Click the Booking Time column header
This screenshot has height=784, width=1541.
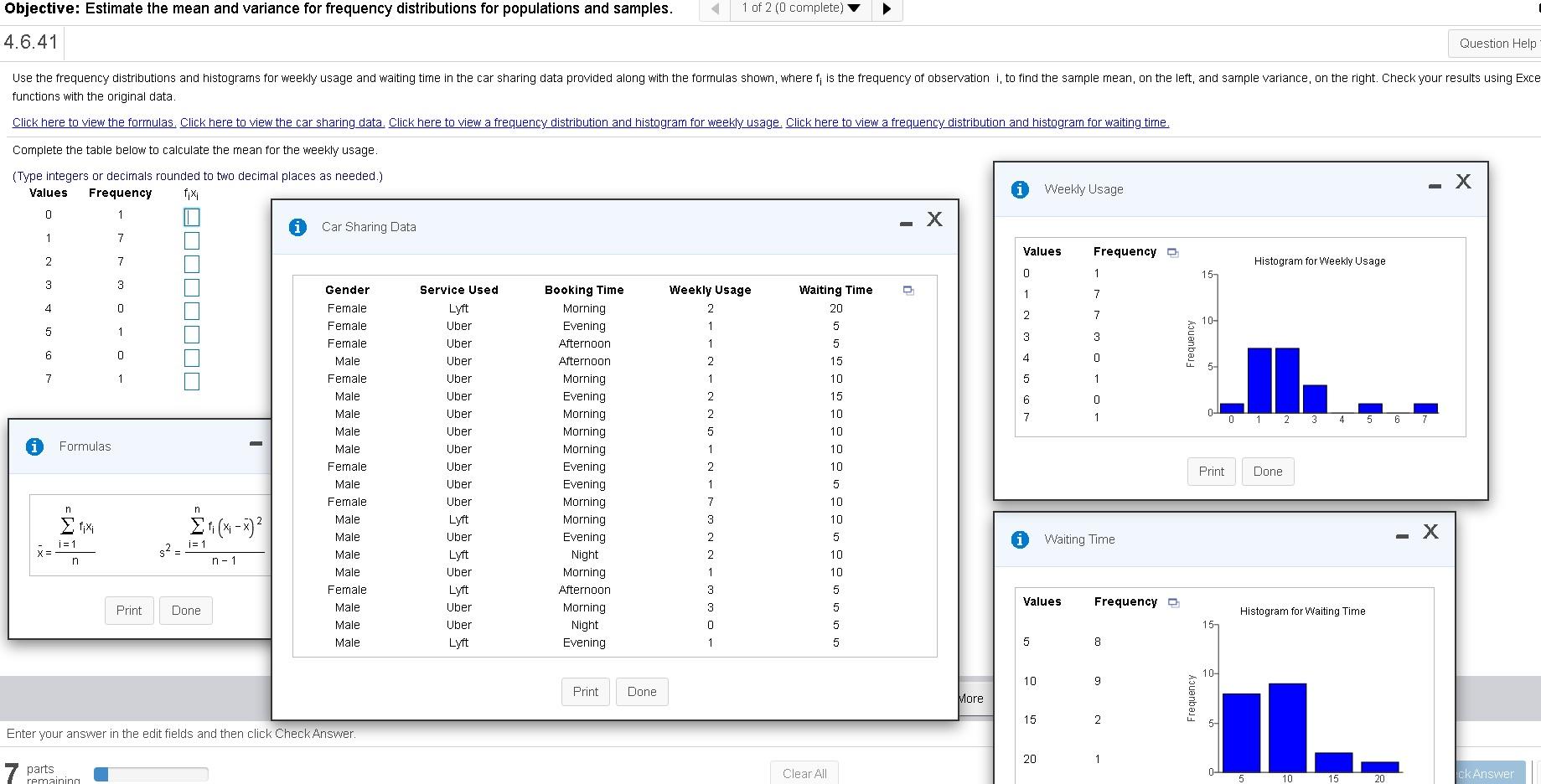pos(584,290)
